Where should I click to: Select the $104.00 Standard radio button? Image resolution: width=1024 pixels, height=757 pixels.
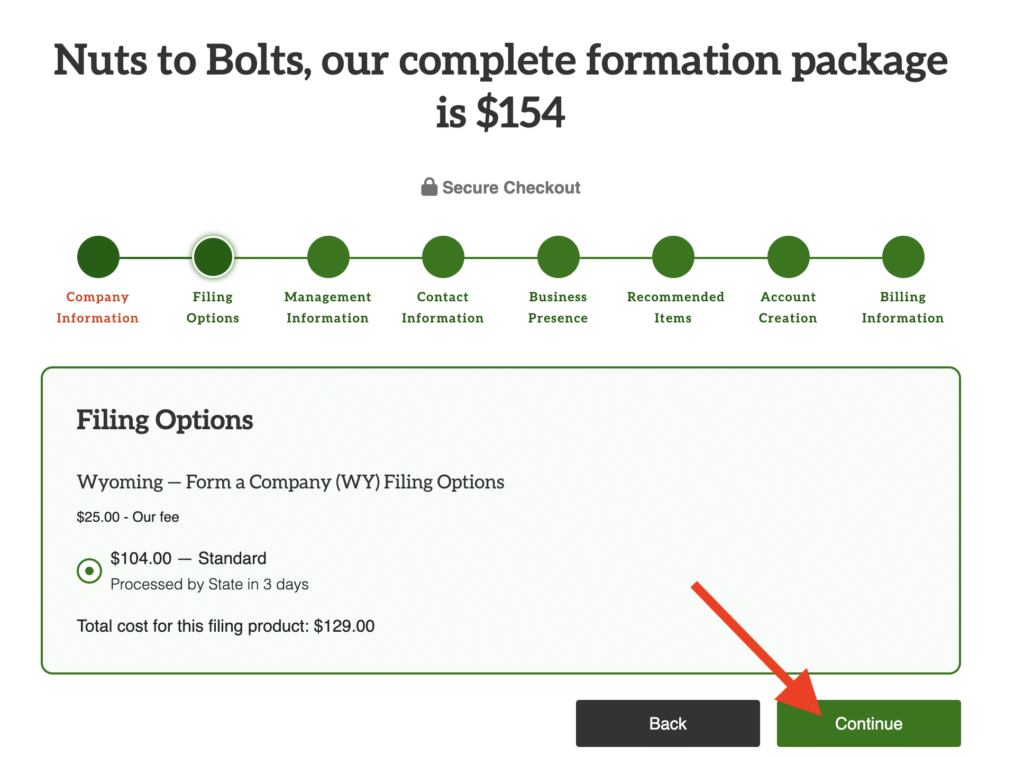90,571
